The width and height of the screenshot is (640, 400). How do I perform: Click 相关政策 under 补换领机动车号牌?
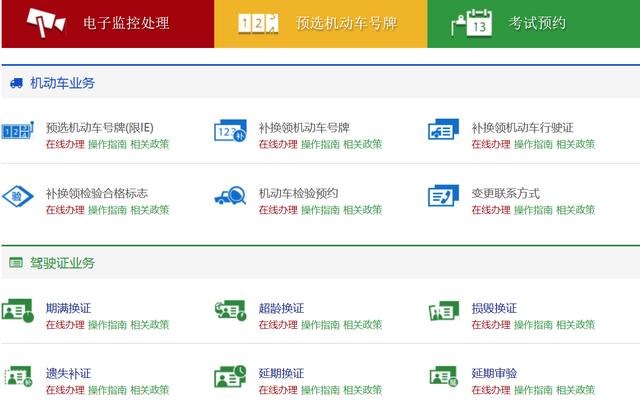tap(363, 144)
